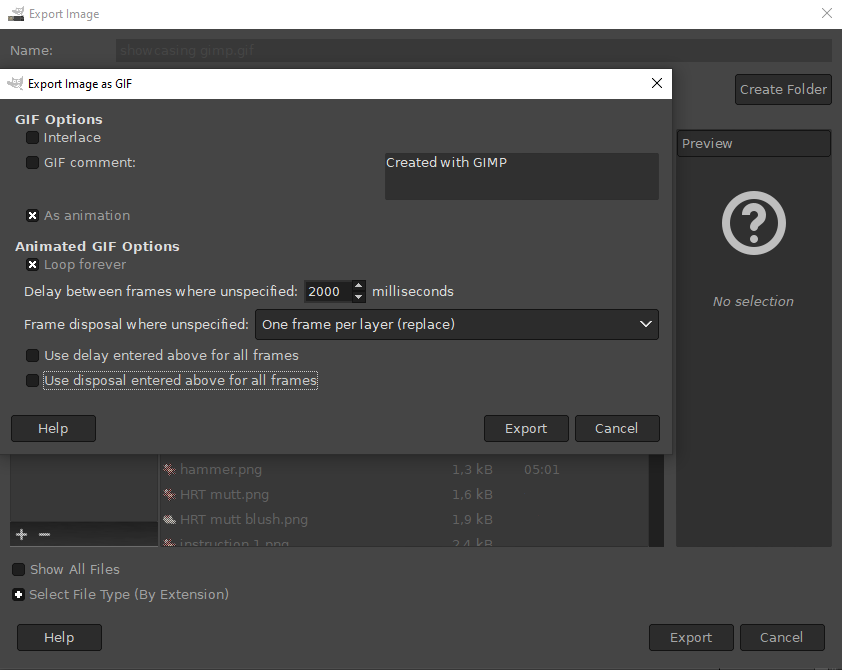Close the Export Image window
842x670 pixels.
pos(827,13)
